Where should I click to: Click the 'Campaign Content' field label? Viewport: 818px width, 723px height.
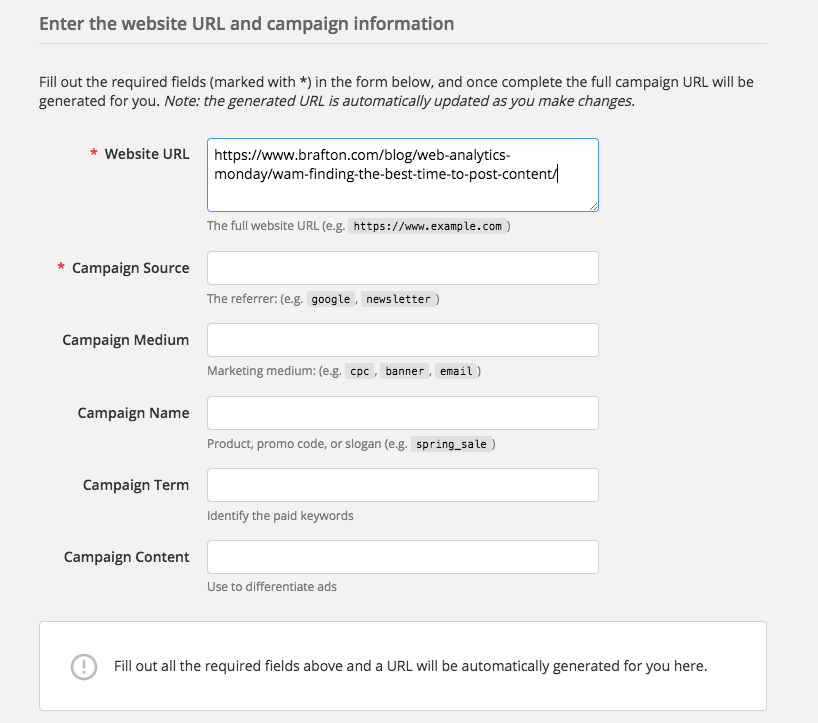[126, 557]
